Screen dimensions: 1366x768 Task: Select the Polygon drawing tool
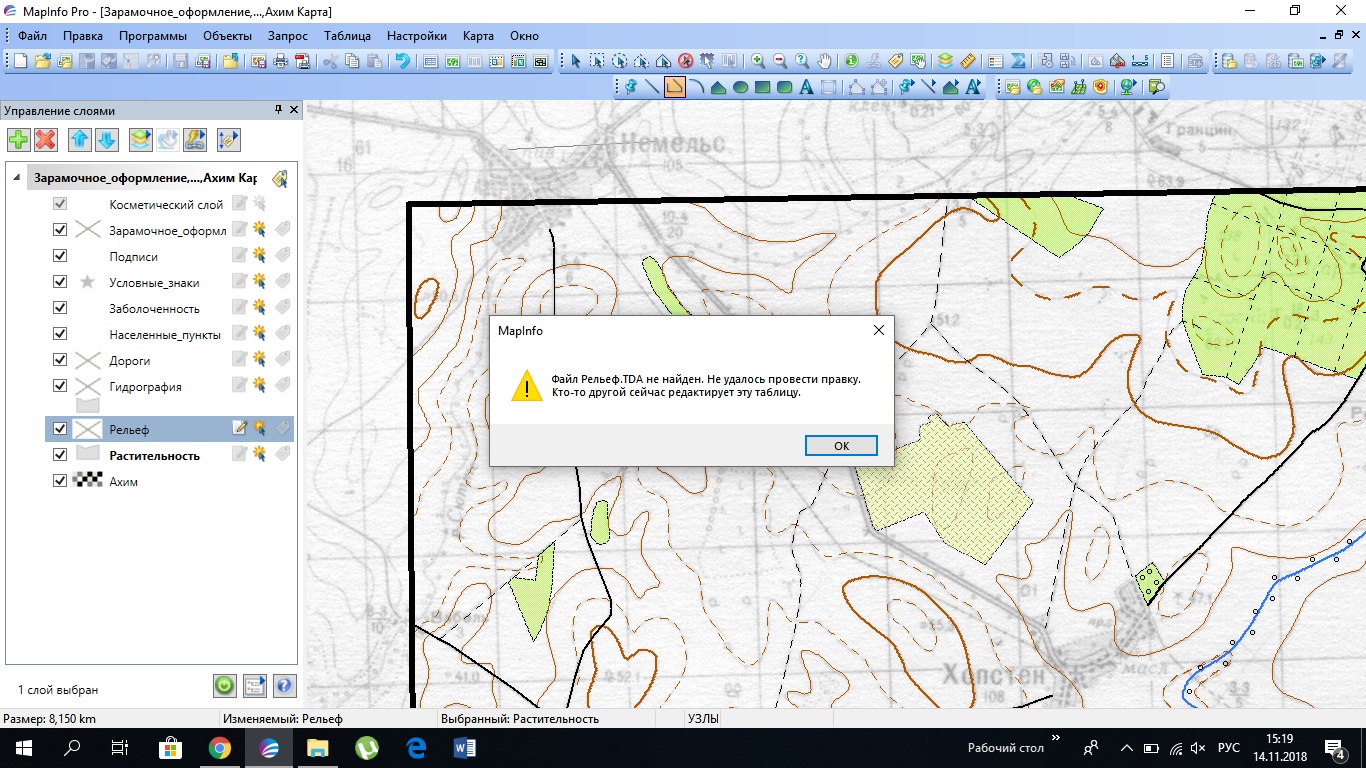(718, 87)
